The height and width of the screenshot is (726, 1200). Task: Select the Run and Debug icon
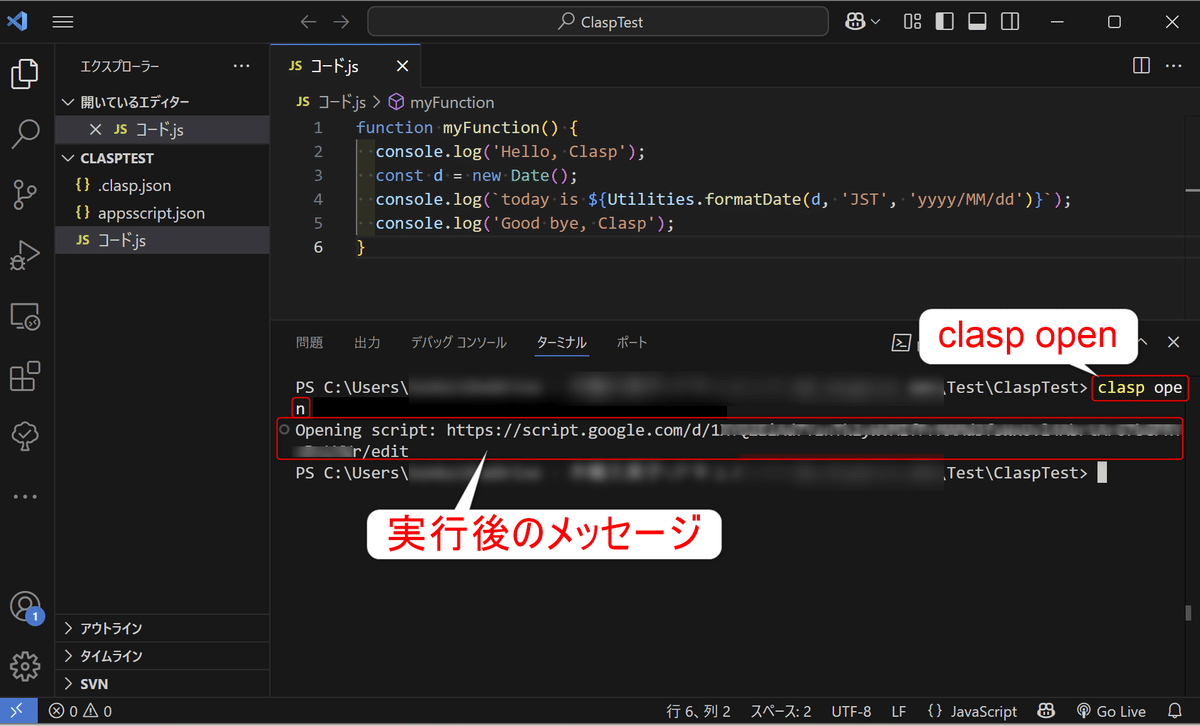[25, 255]
